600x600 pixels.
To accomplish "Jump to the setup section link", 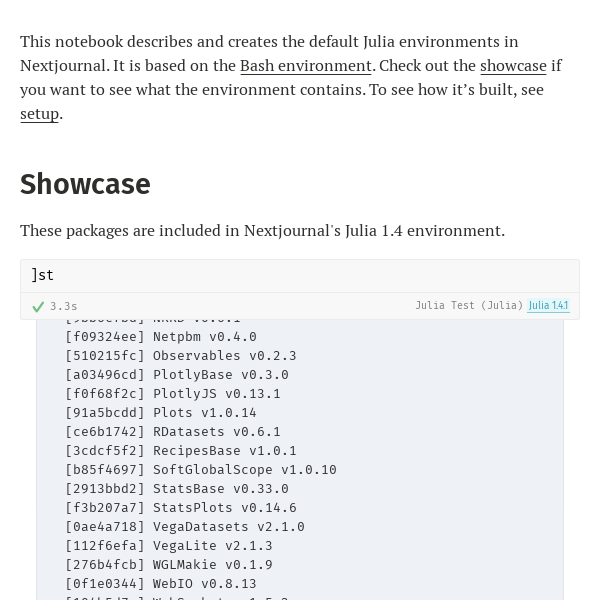I will (x=39, y=114).
